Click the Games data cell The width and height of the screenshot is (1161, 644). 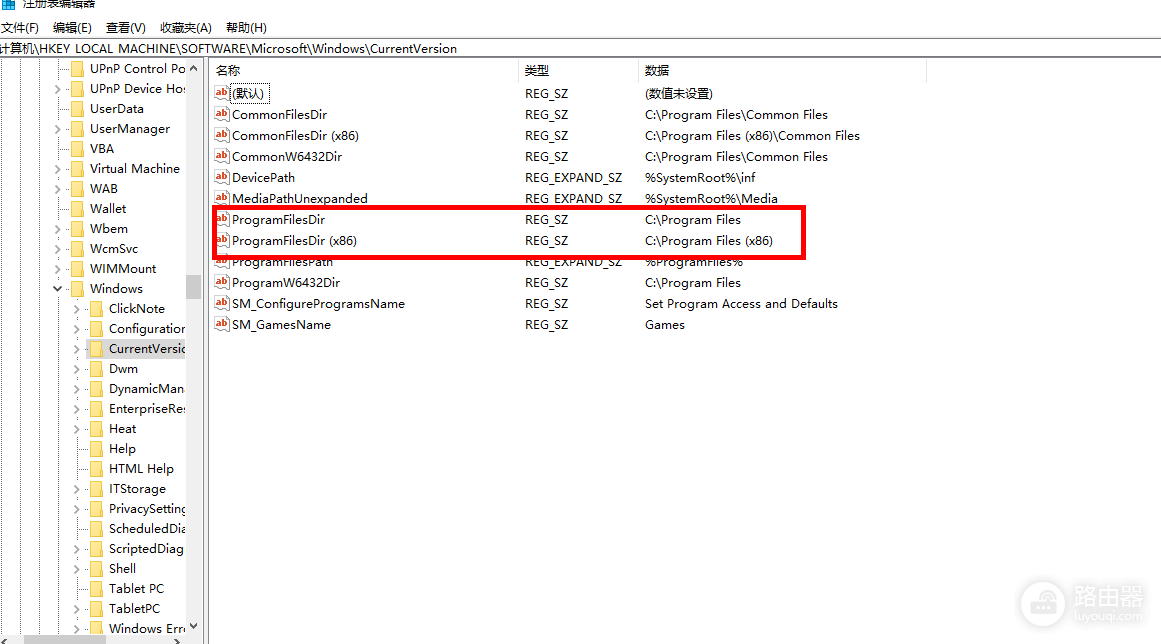(664, 324)
